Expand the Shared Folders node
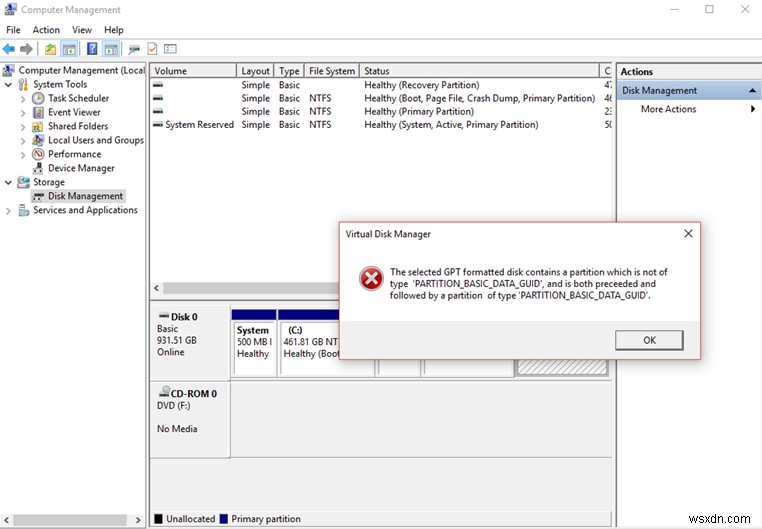This screenshot has height=529, width=762. (23, 127)
